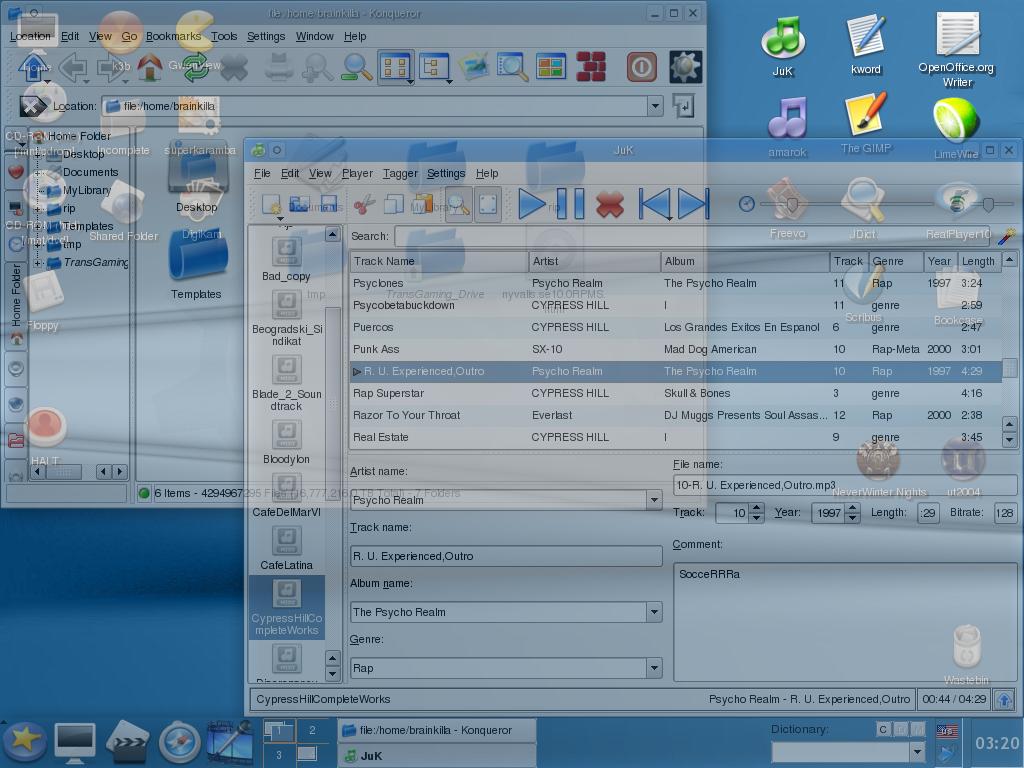Viewport: 1024px width, 768px height.
Task: Click the compass icon on the panel
Action: click(x=179, y=742)
